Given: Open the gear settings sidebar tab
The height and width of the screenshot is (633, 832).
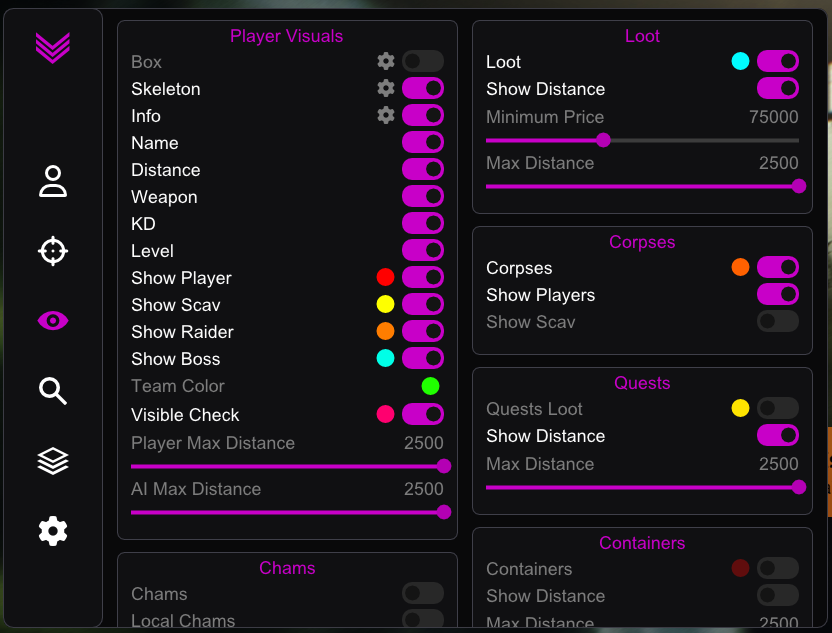Looking at the screenshot, I should click(53, 531).
